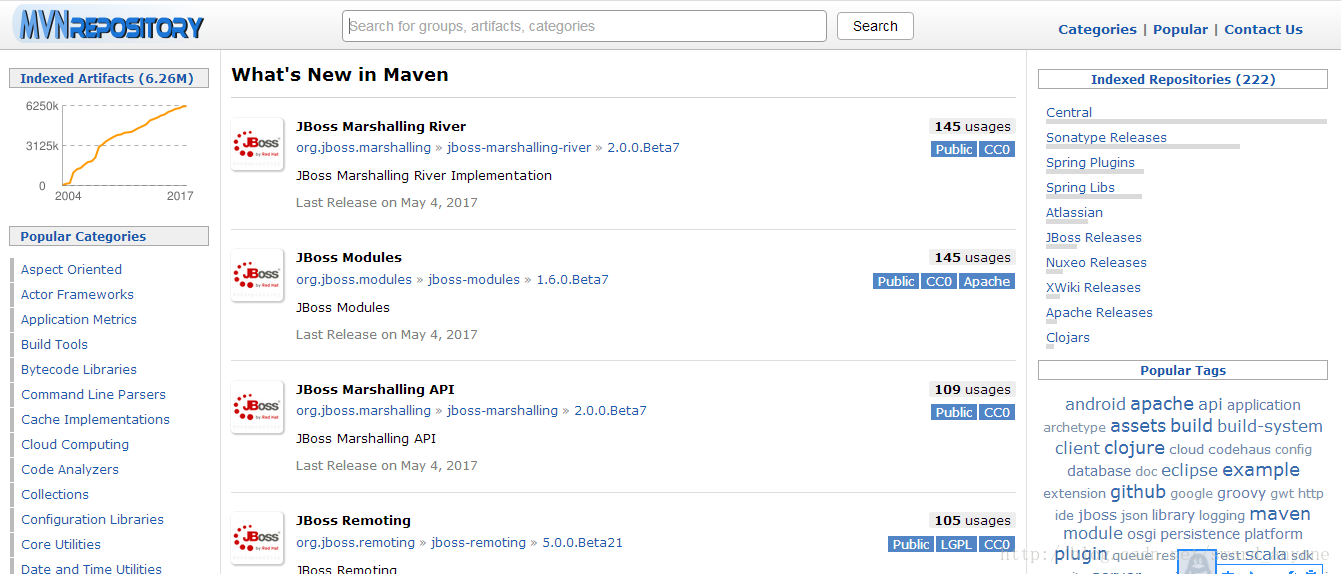Open the Categories top navigation link

coord(1097,29)
